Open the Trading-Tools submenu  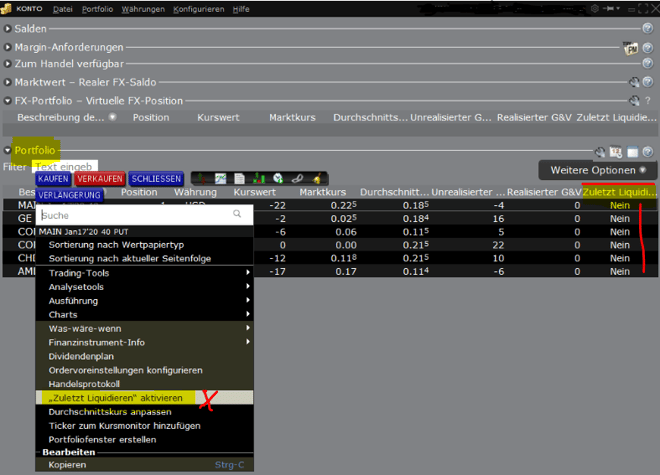(x=144, y=273)
